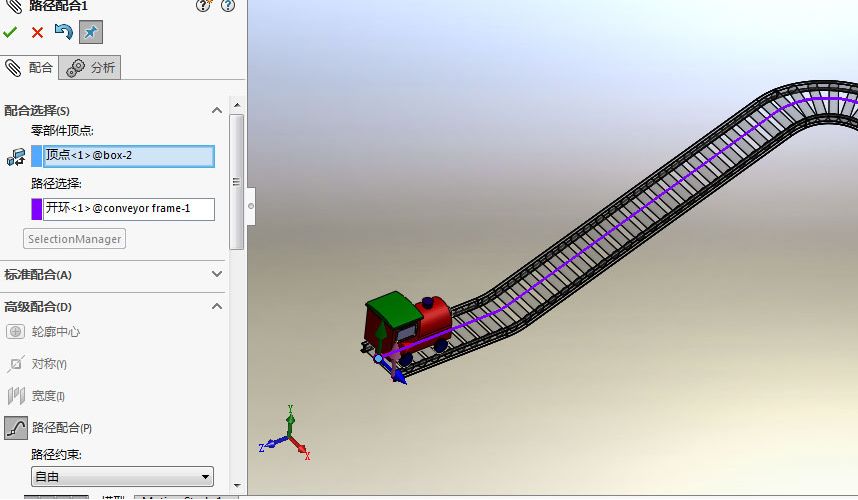Switch to the 配合 tab
The height and width of the screenshot is (500, 858).
[29, 68]
